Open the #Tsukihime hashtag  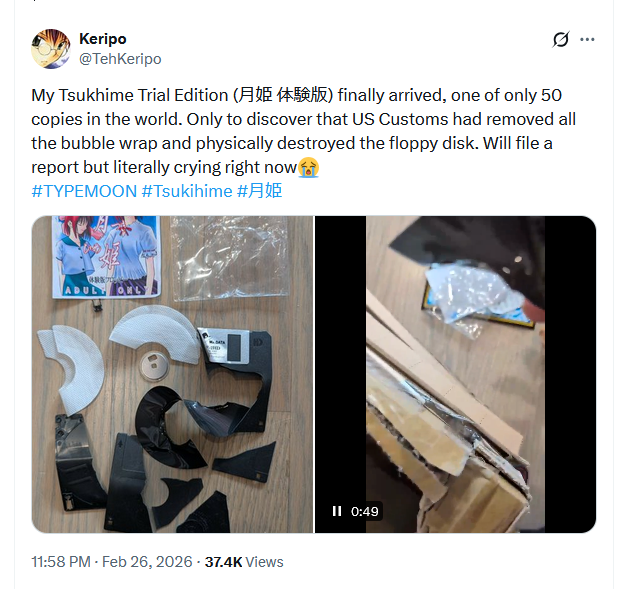[x=187, y=191]
